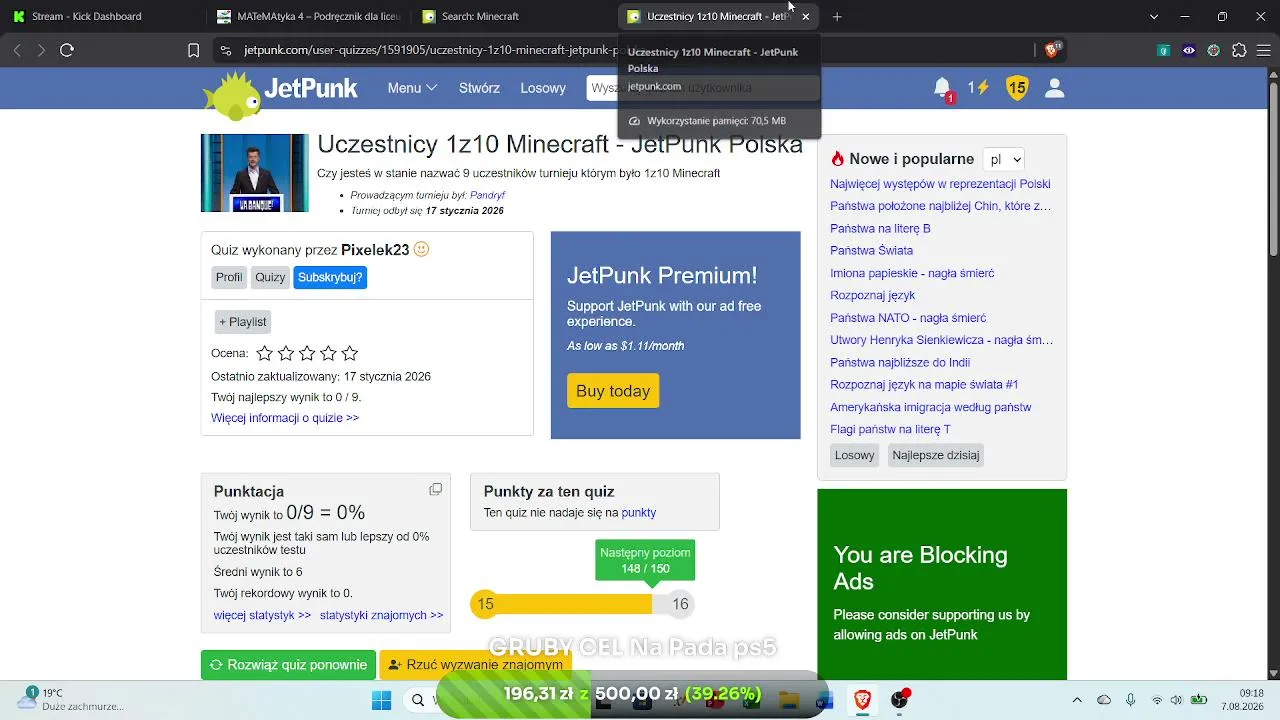
Task: Click Rozwiąż quiz ponownie button
Action: (288, 665)
